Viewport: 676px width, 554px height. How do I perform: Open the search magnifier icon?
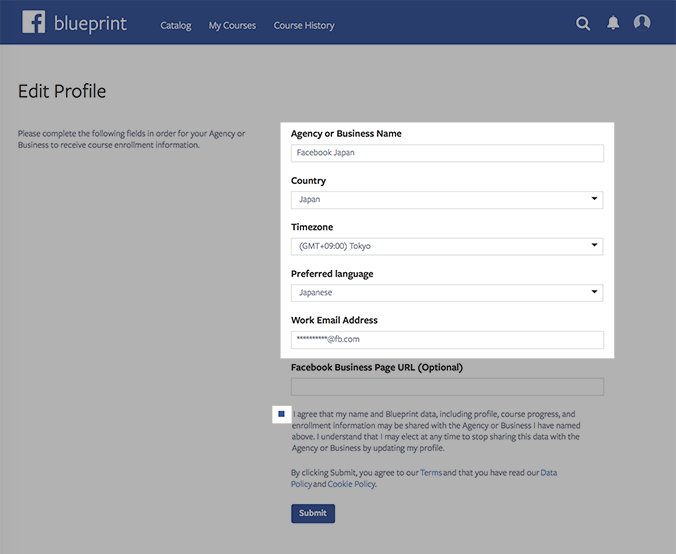tap(583, 23)
